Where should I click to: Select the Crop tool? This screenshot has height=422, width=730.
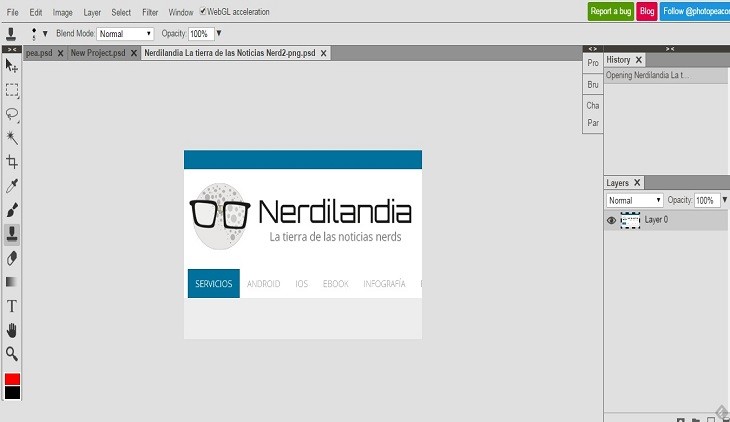pyautogui.click(x=12, y=162)
